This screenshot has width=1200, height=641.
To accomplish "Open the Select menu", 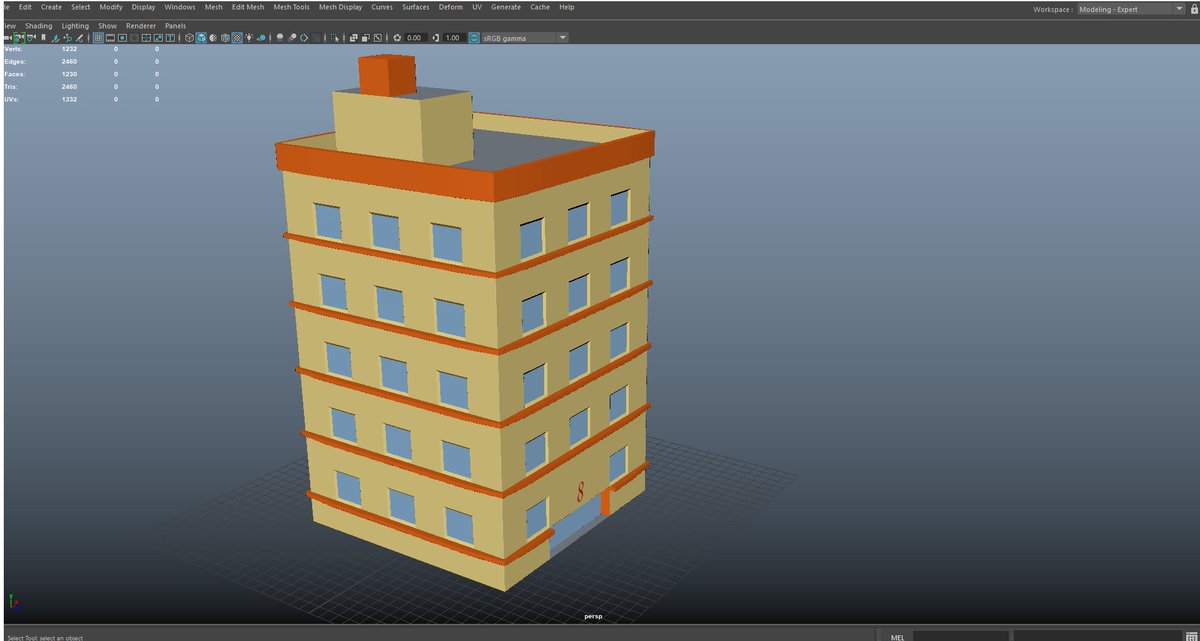I will (x=80, y=7).
